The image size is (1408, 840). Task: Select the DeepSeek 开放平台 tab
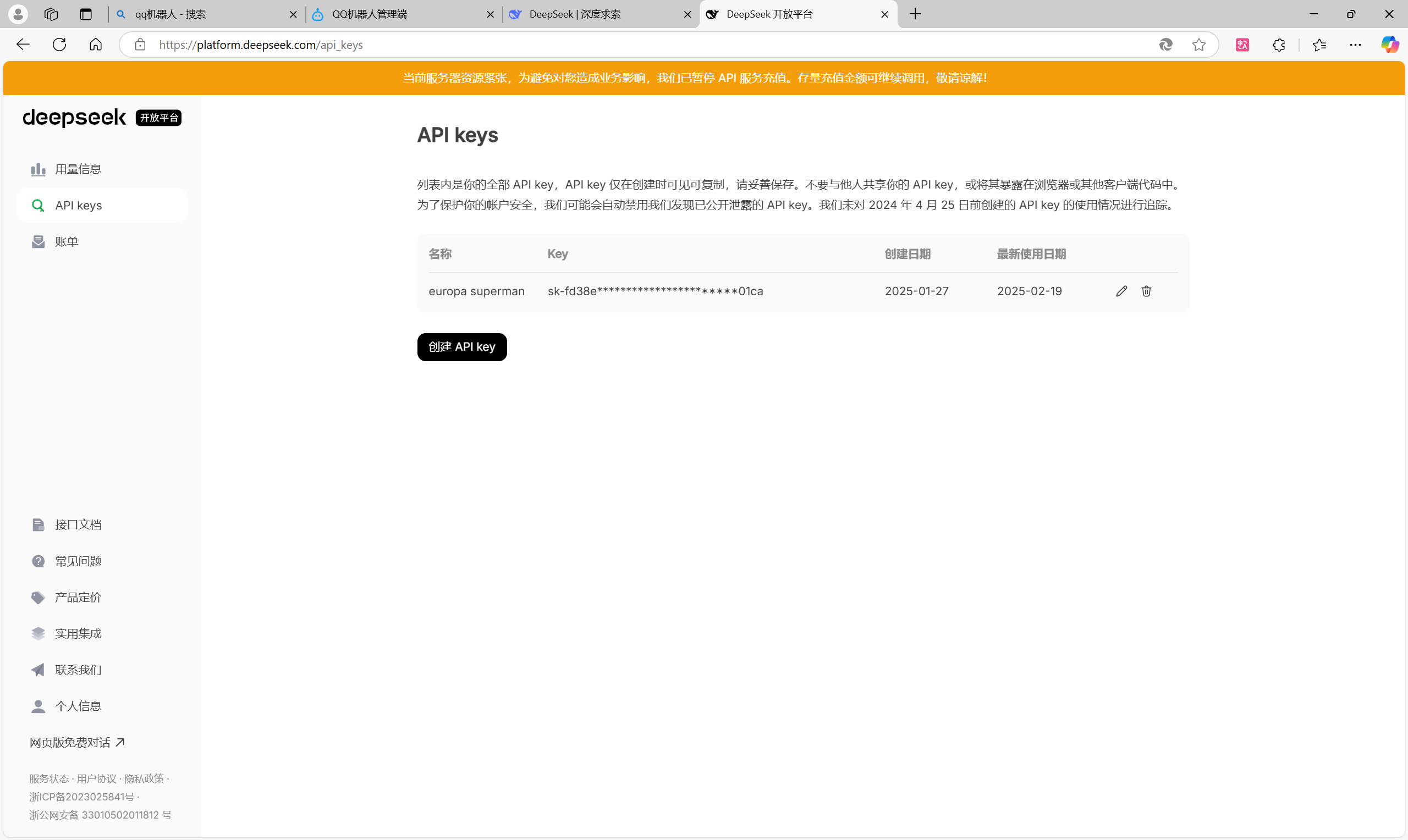[798, 14]
